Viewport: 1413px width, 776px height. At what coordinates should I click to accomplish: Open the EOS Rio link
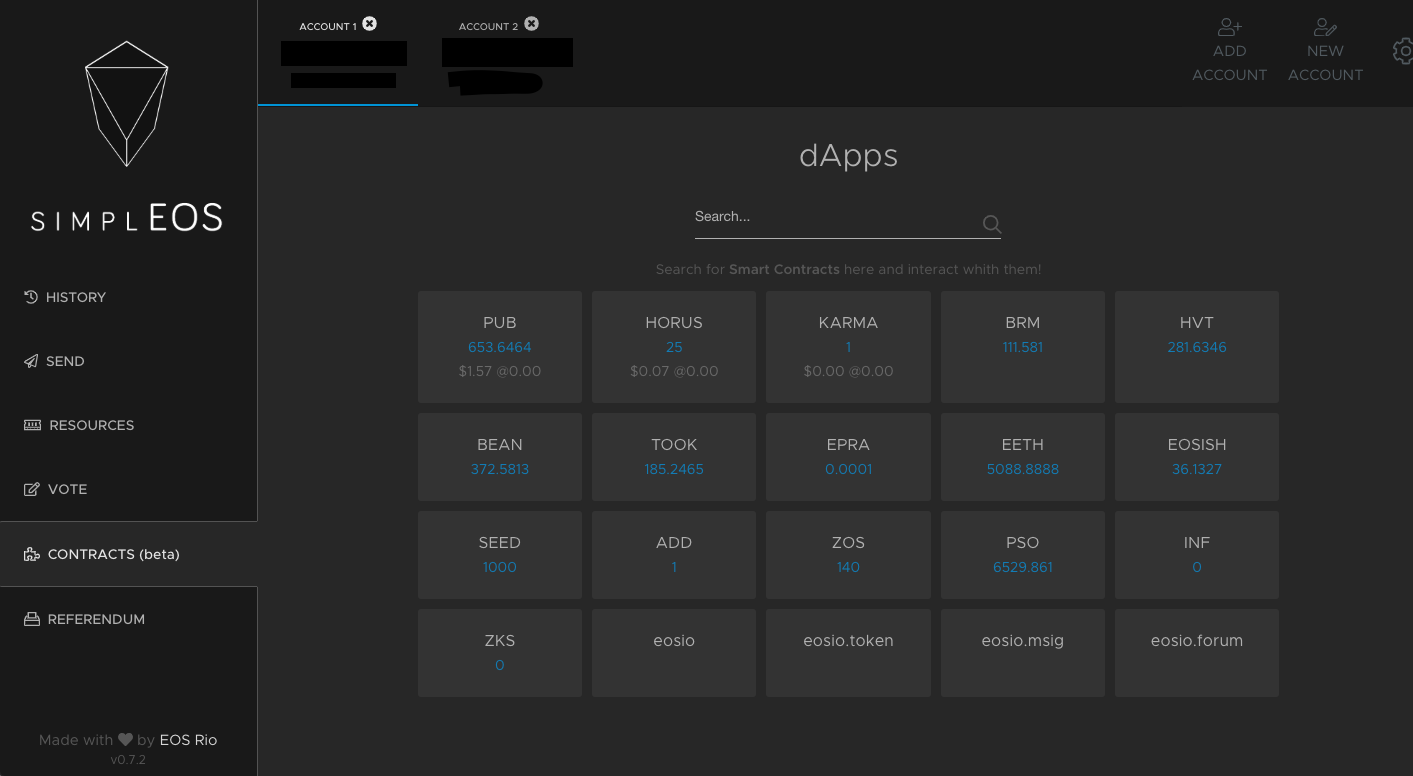click(x=188, y=740)
